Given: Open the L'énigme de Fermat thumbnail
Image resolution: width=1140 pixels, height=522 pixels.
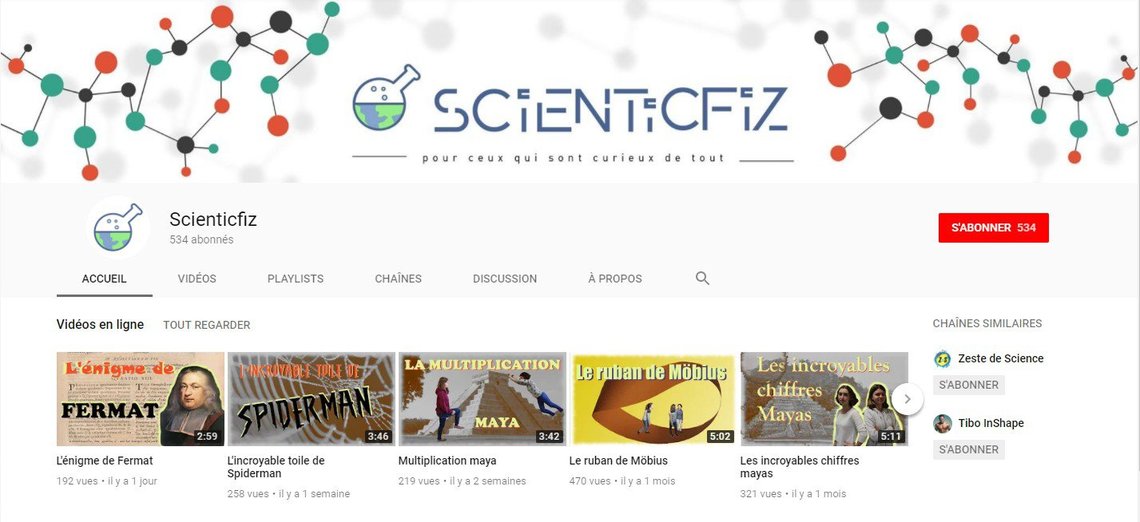Looking at the screenshot, I should point(140,399).
